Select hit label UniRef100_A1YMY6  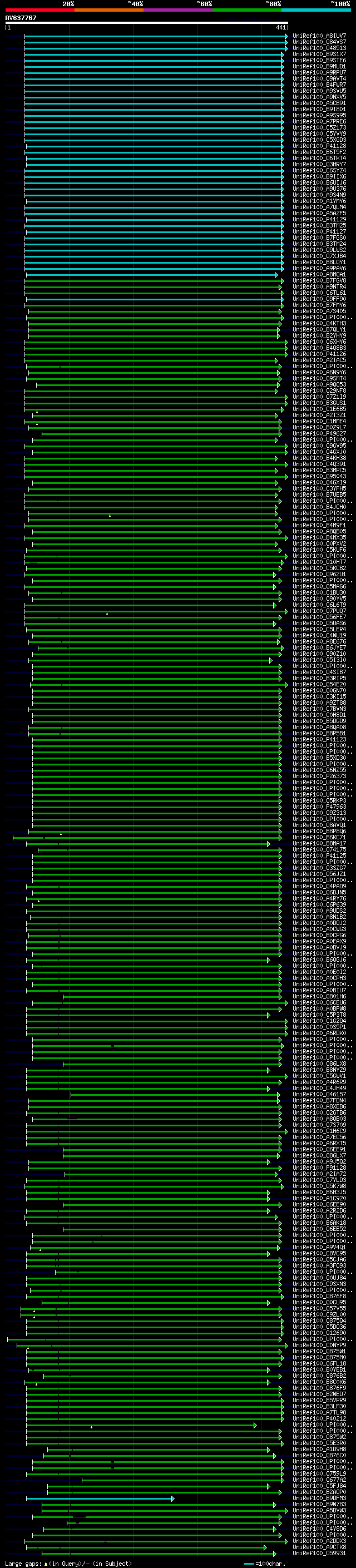[x=319, y=201]
